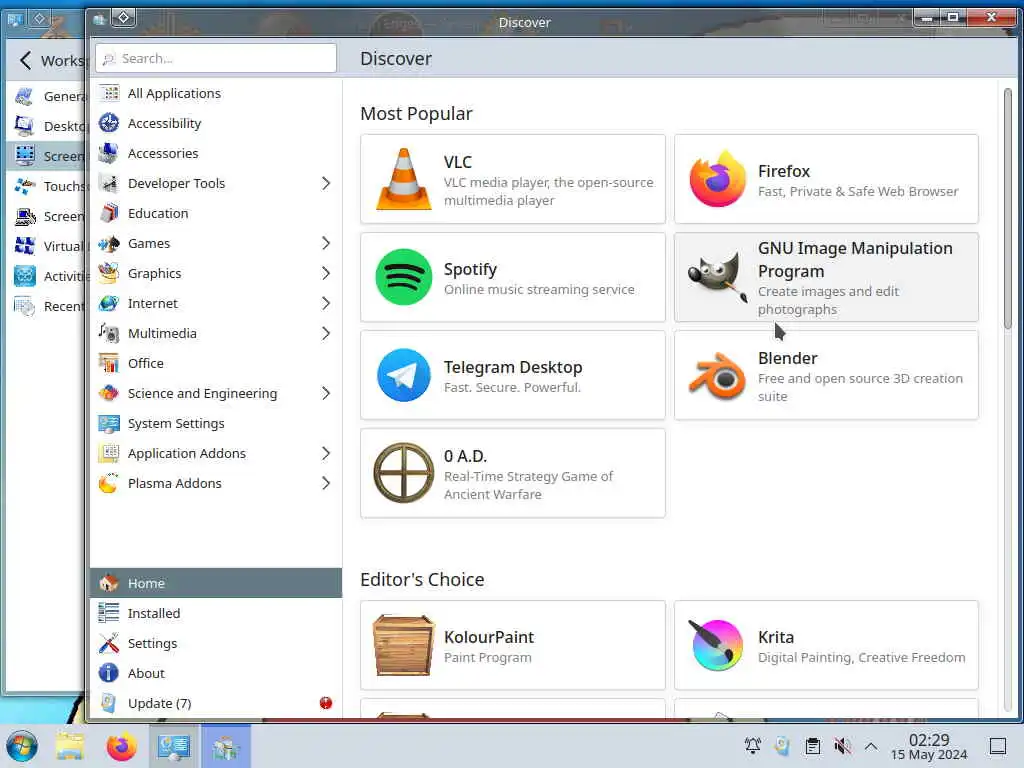Click the KolourPaint box icon

(x=404, y=645)
